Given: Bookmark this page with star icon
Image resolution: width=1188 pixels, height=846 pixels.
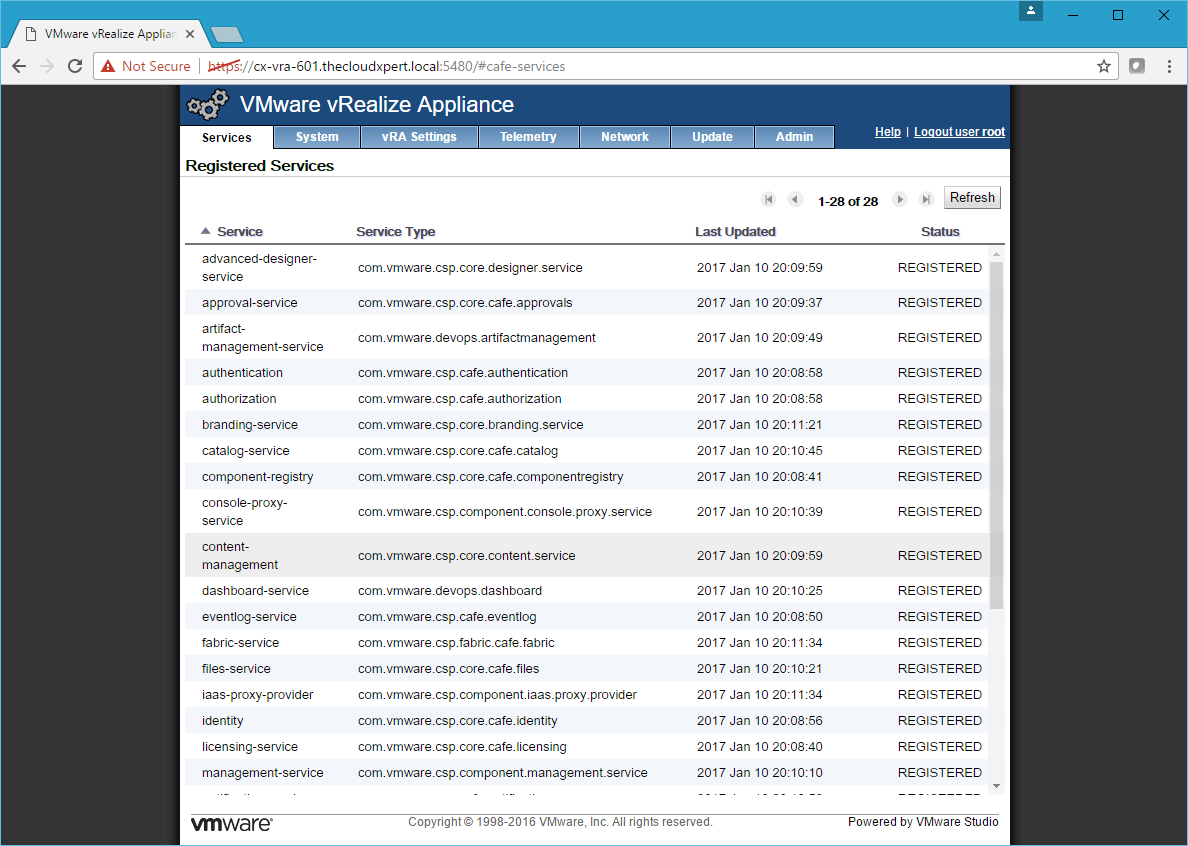Looking at the screenshot, I should click(x=1104, y=66).
